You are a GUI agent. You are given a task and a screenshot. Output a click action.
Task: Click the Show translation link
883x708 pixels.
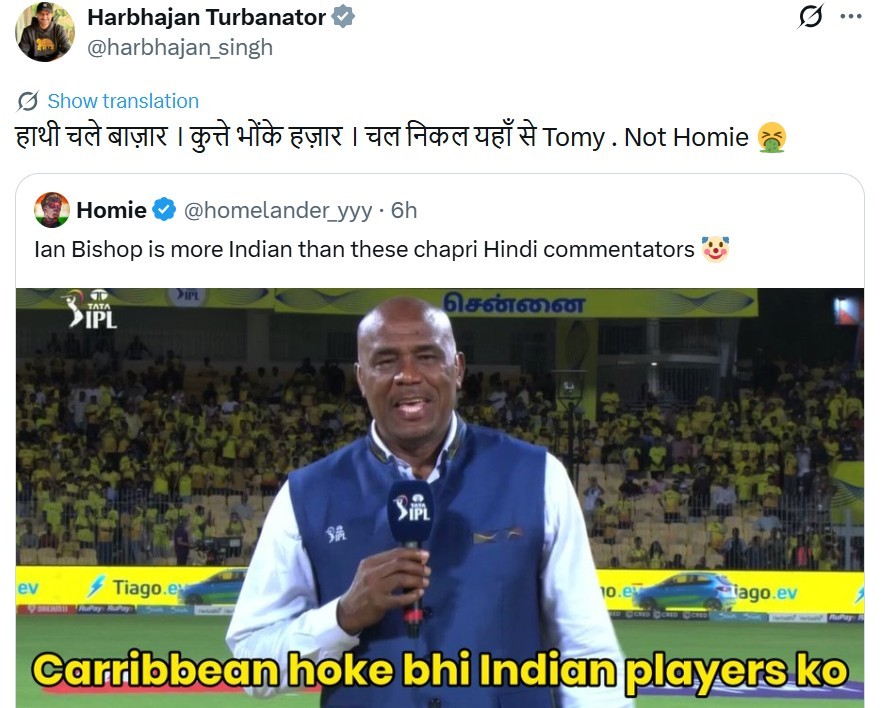coord(123,101)
